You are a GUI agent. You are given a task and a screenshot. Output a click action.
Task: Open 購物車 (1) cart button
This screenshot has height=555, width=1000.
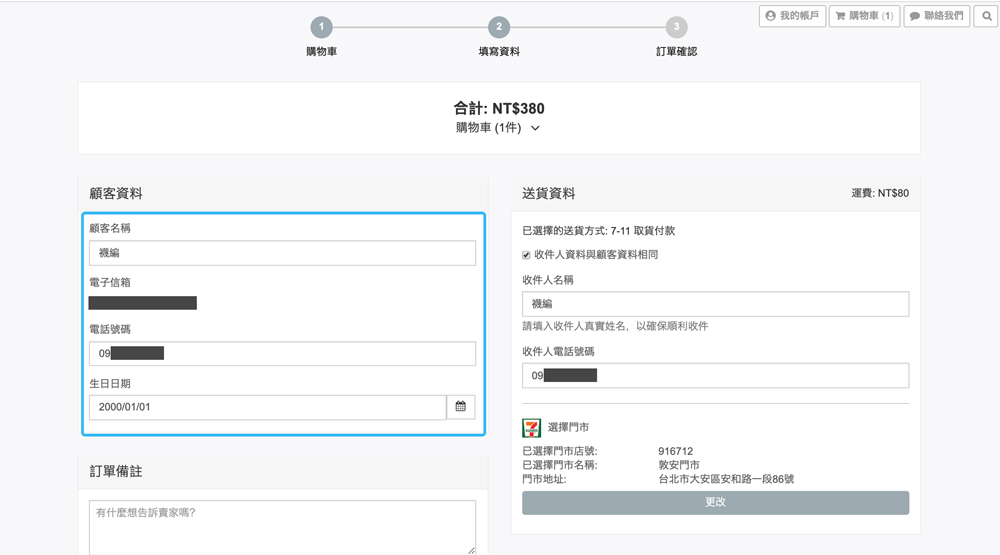(864, 16)
